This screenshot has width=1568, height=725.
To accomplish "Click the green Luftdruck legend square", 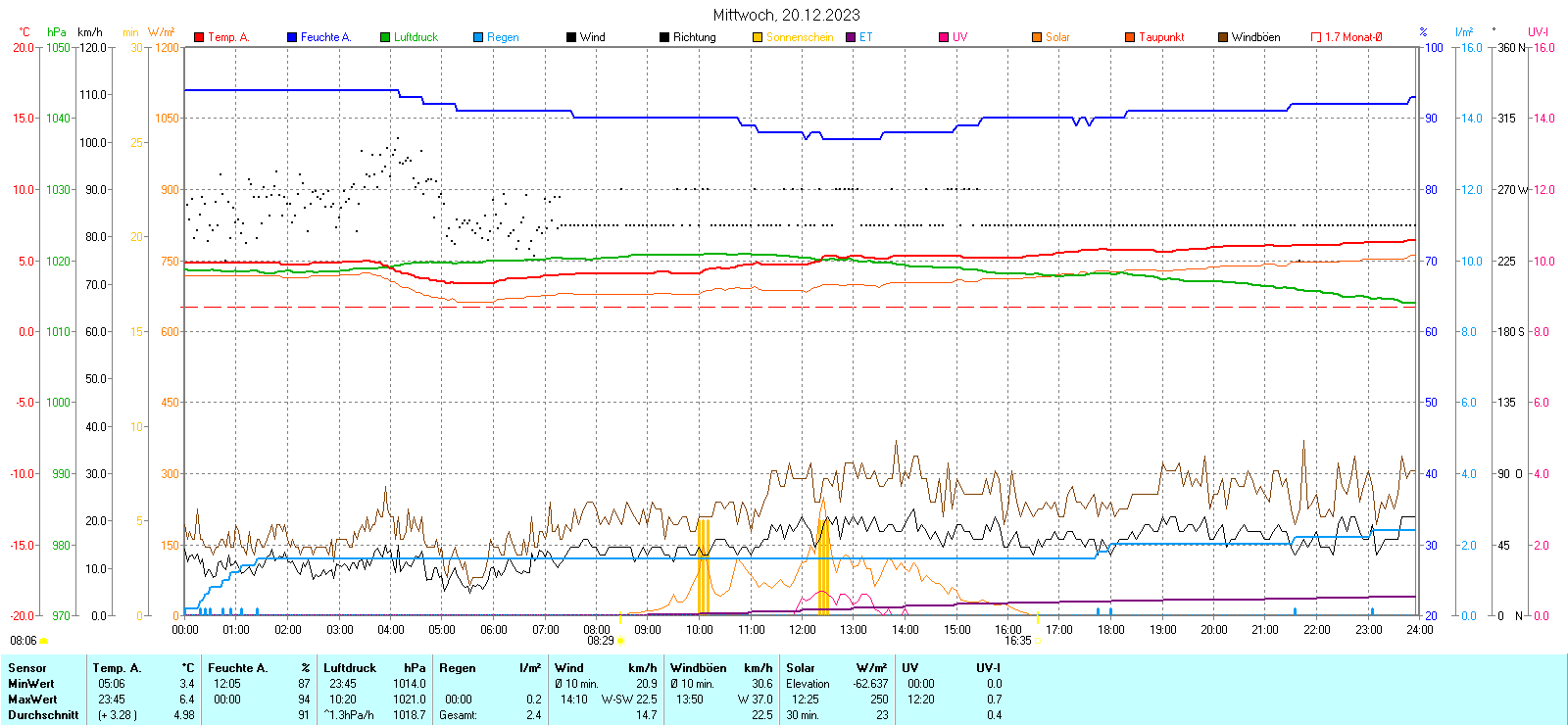I will pos(385,37).
